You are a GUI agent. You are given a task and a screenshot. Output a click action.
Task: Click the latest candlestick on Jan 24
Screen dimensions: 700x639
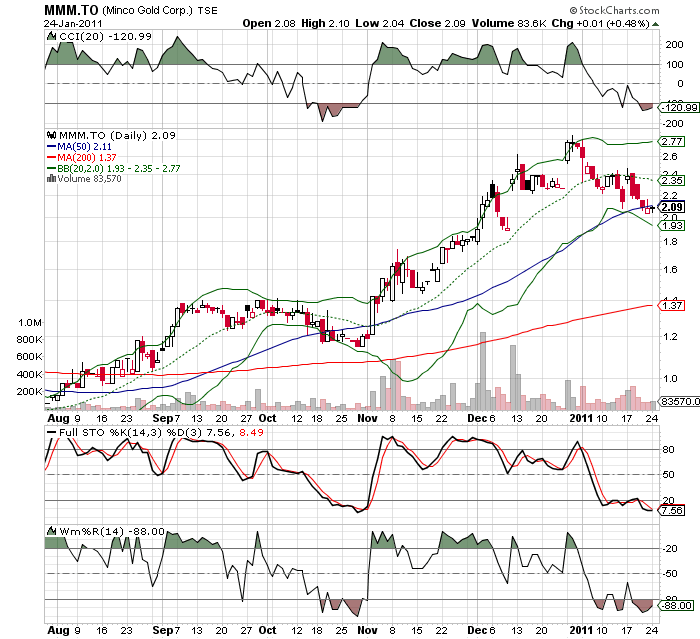coord(653,208)
